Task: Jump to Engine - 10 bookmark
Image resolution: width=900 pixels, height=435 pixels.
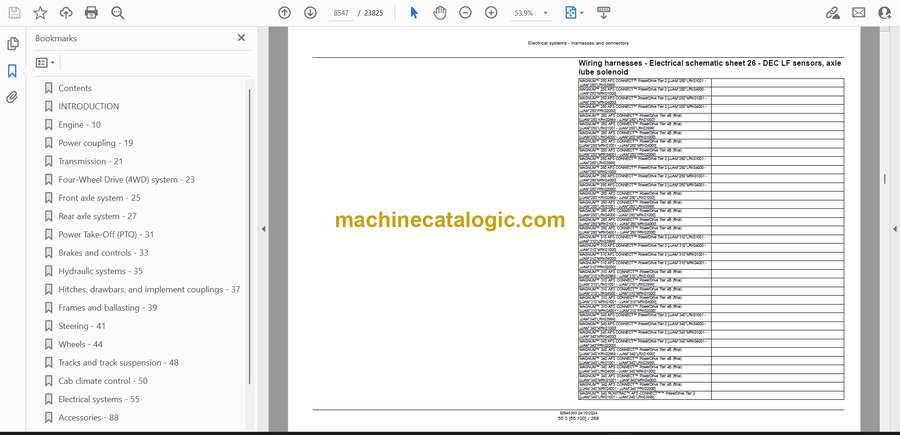Action: (x=80, y=125)
